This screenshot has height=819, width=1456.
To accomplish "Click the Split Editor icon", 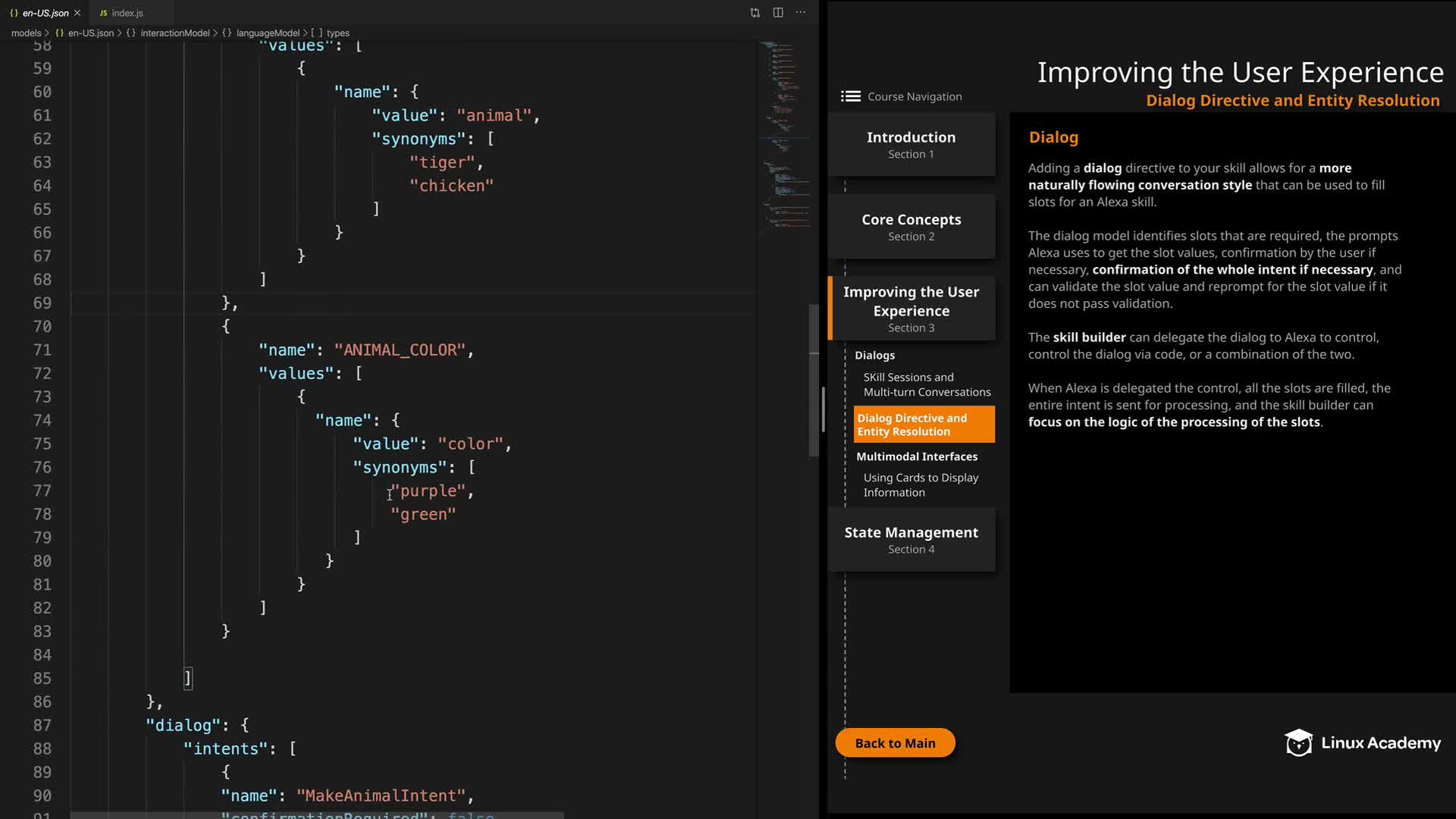I will (x=778, y=13).
